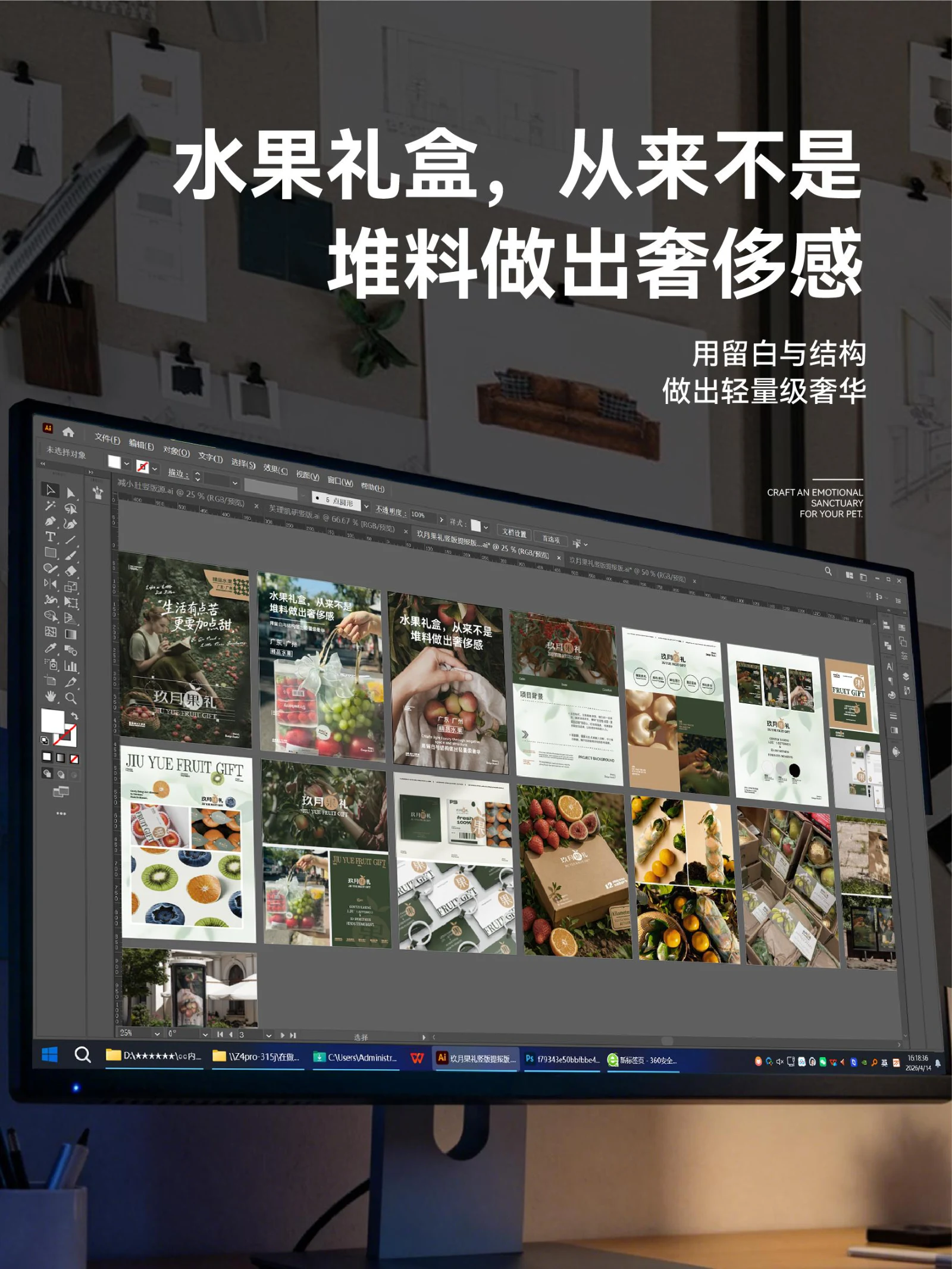Screen dimensions: 952x1269
Task: Click the Fill color swatch in toolbar
Action: (x=53, y=720)
